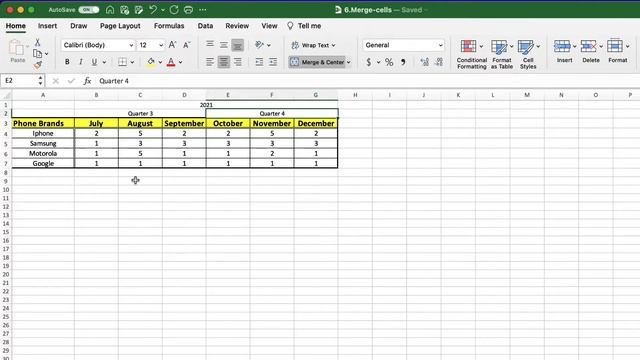
Task: Open the View tab
Action: point(269,26)
